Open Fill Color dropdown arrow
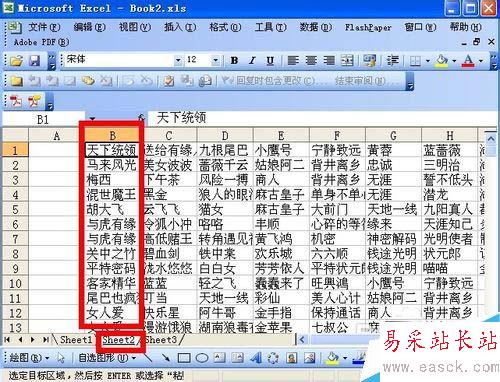500x382 pixels. (454, 61)
